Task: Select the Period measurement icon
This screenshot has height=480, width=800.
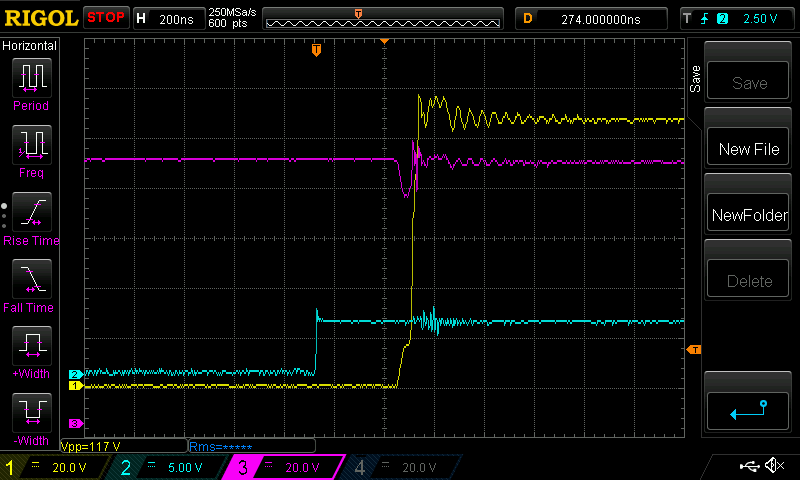Action: pyautogui.click(x=30, y=78)
